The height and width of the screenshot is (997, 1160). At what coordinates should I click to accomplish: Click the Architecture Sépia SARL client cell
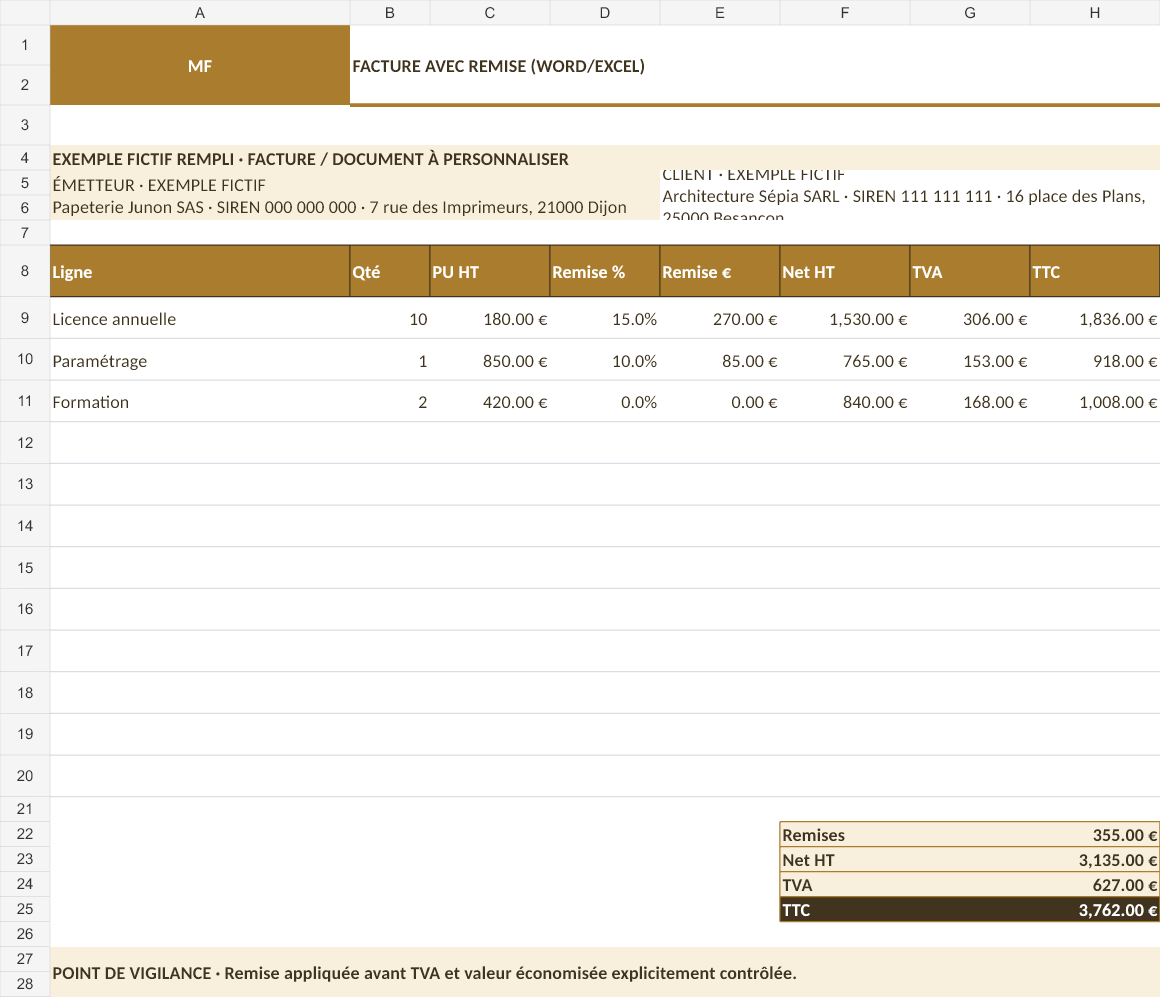[x=910, y=196]
